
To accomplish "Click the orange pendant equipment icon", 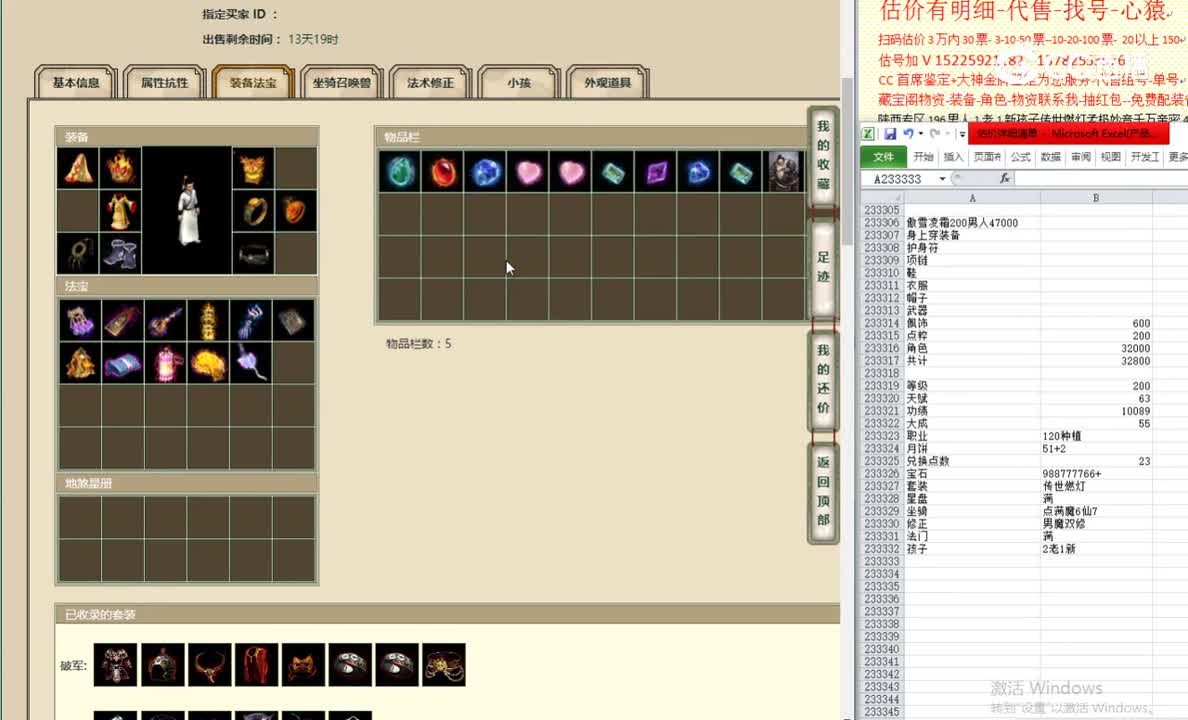I will tap(295, 210).
